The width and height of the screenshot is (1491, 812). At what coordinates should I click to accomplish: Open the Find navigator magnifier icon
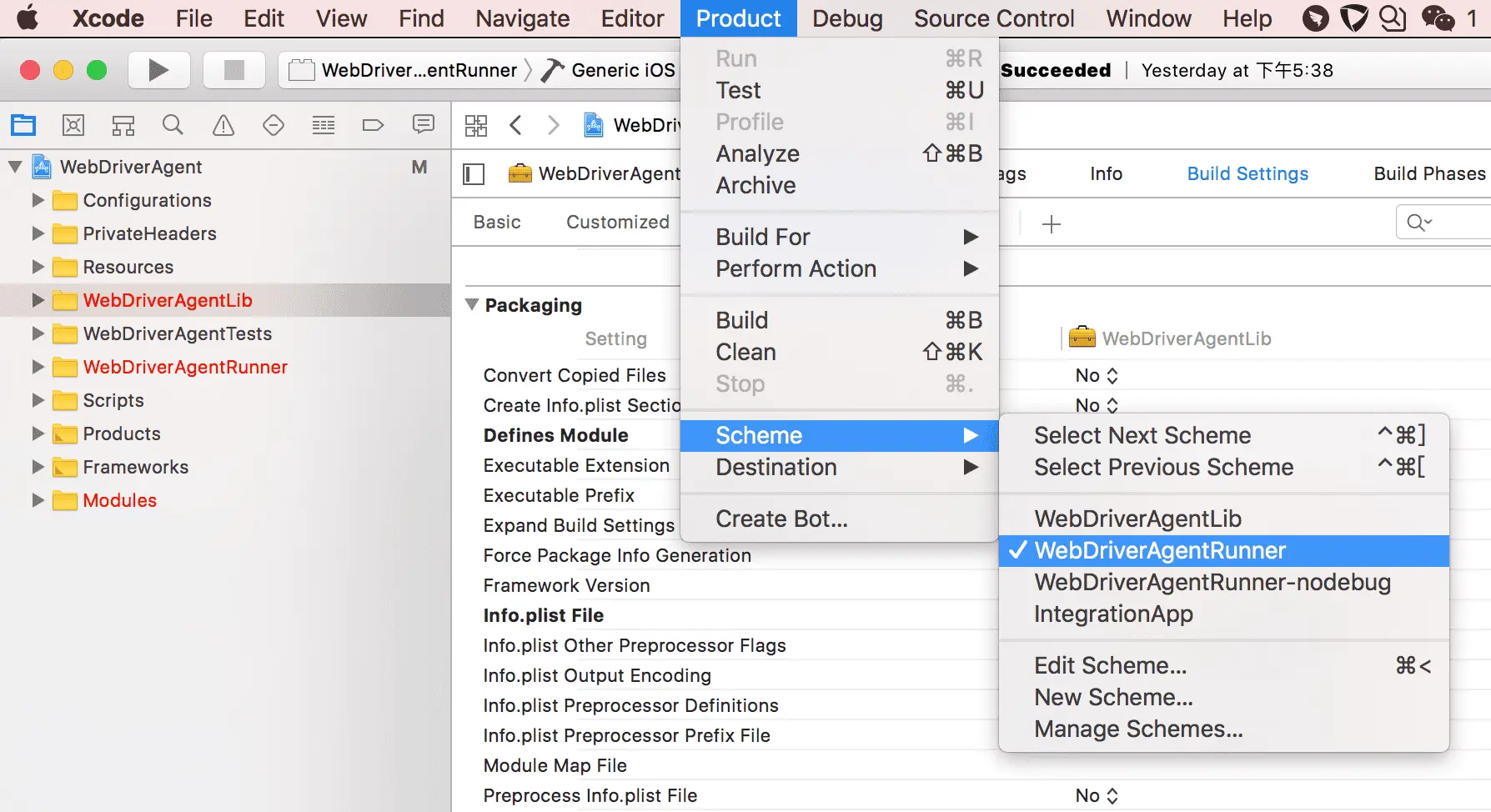[173, 126]
